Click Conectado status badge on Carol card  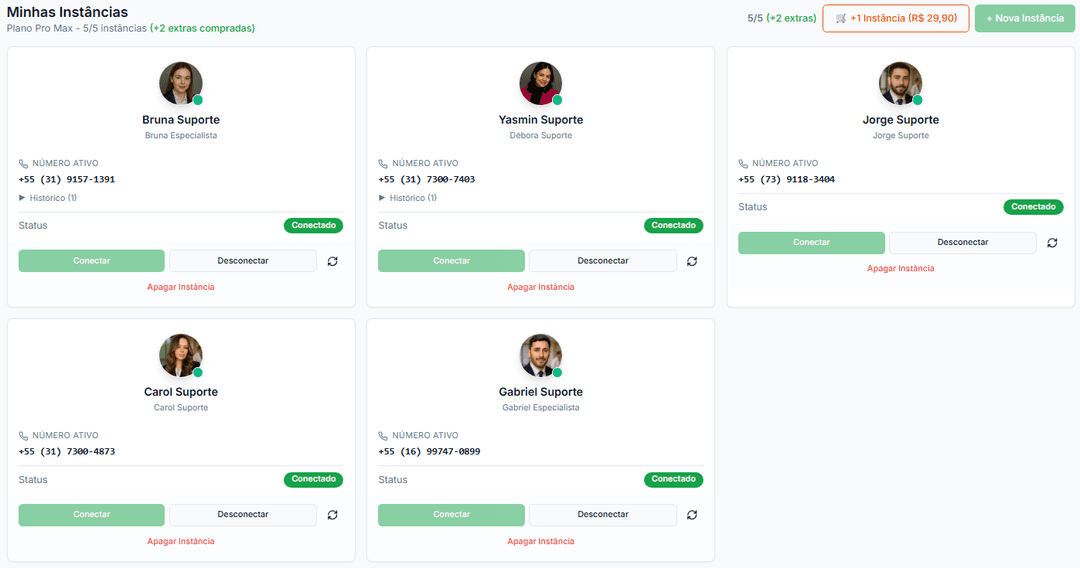313,480
